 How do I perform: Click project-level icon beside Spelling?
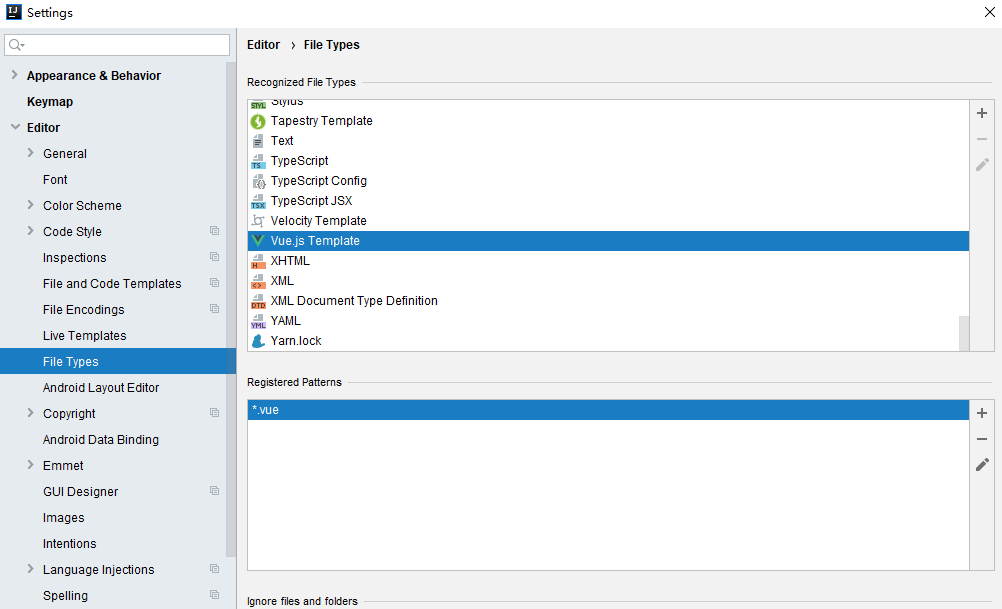[215, 595]
